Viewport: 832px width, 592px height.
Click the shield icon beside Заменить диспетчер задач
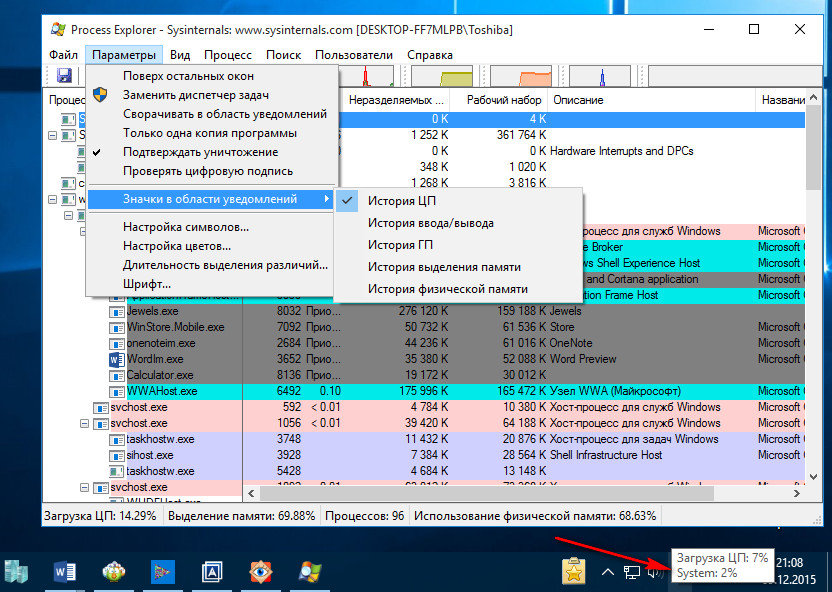(x=100, y=95)
